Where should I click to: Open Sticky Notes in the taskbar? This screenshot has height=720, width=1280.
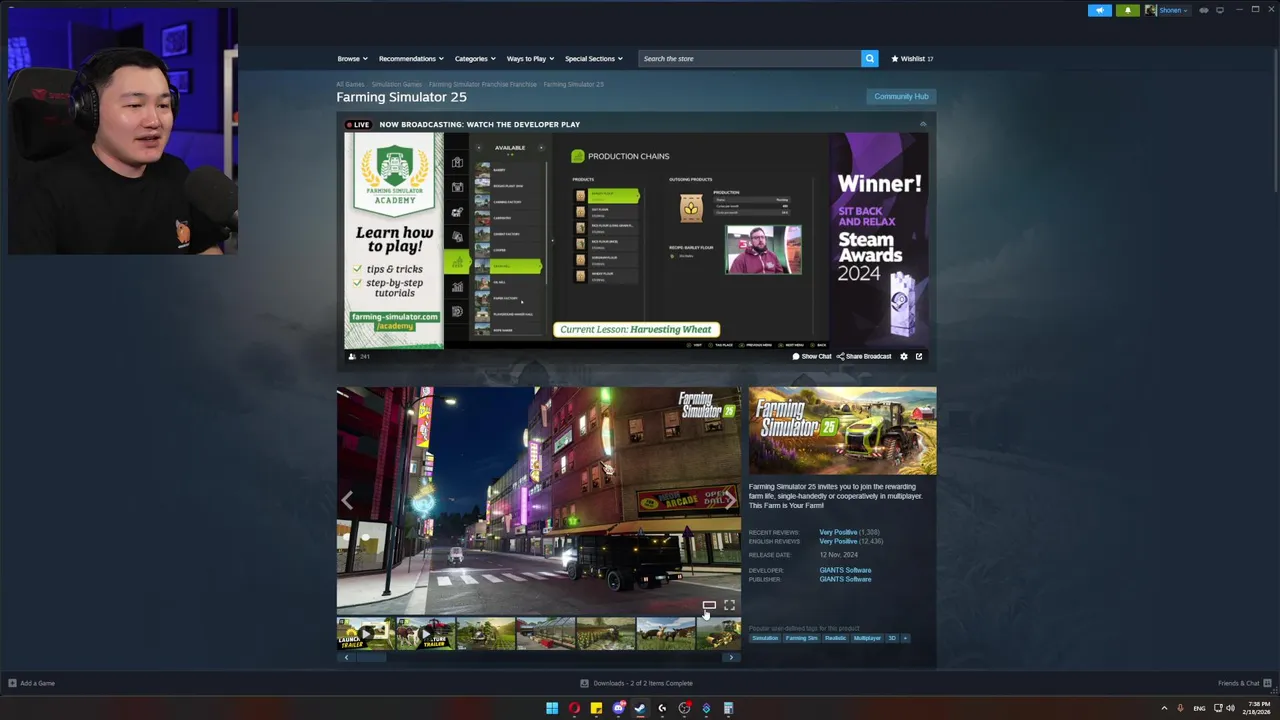596,708
